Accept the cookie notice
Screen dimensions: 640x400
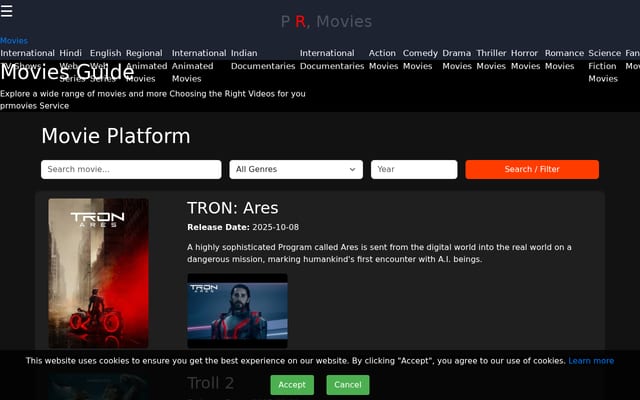pyautogui.click(x=292, y=385)
